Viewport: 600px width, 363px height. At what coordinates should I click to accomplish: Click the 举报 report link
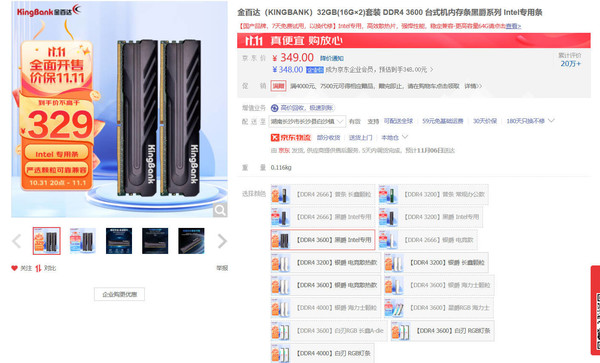[222, 268]
